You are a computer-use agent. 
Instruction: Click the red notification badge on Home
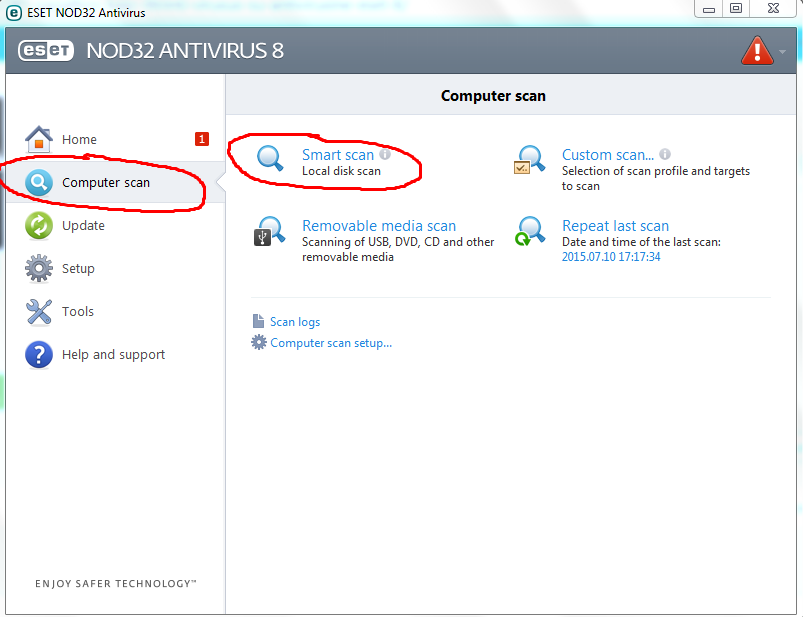[x=202, y=139]
